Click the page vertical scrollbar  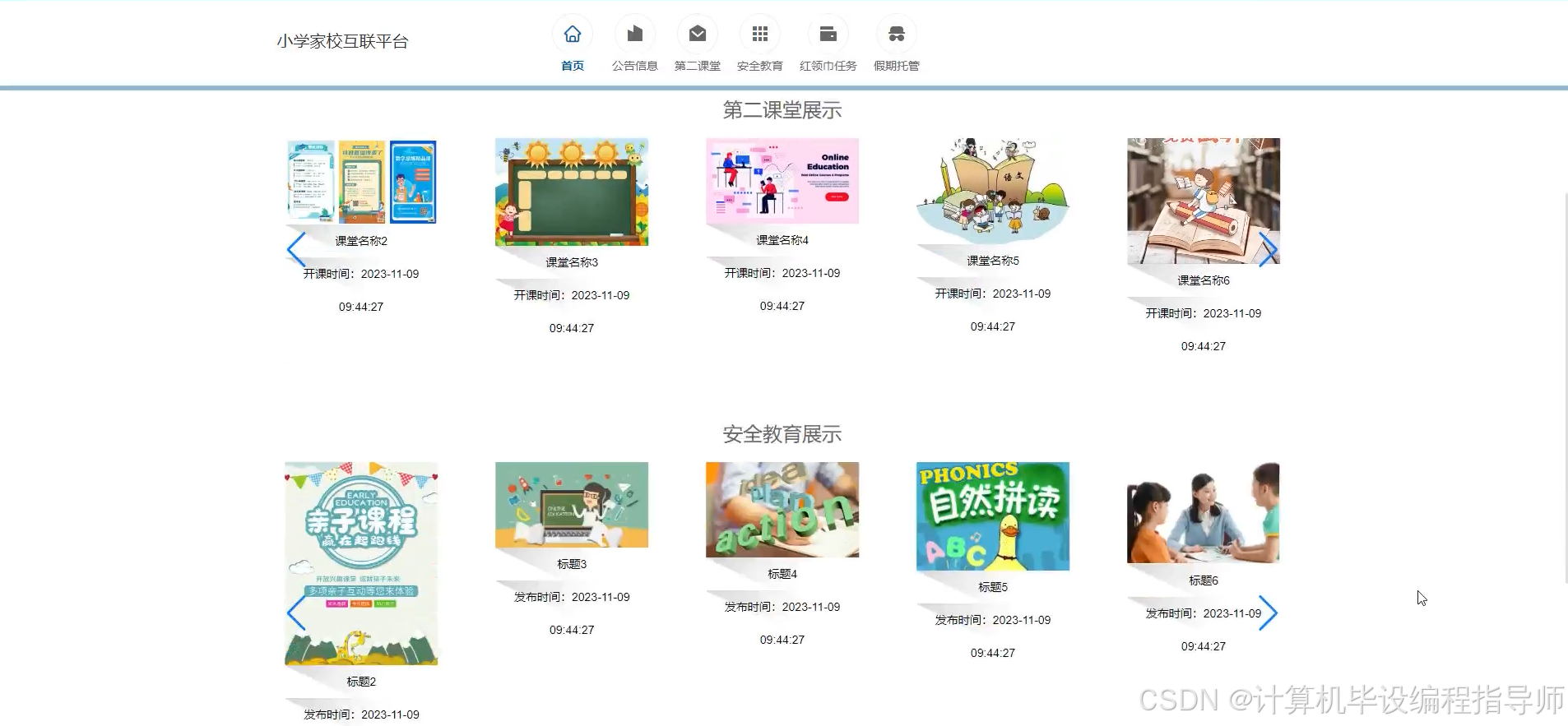tap(1566, 386)
